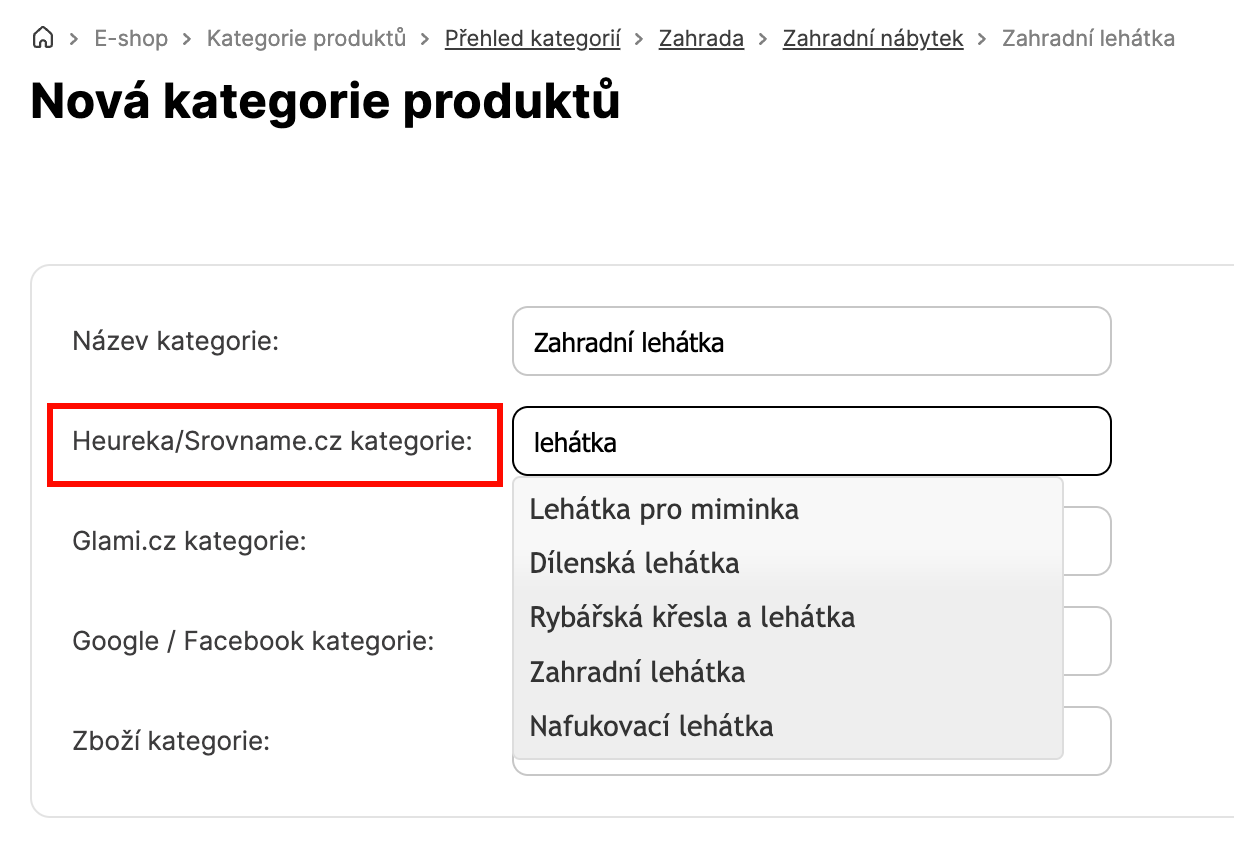Click the Zboží kategorie input field
1234x848 pixels.
tap(1088, 741)
